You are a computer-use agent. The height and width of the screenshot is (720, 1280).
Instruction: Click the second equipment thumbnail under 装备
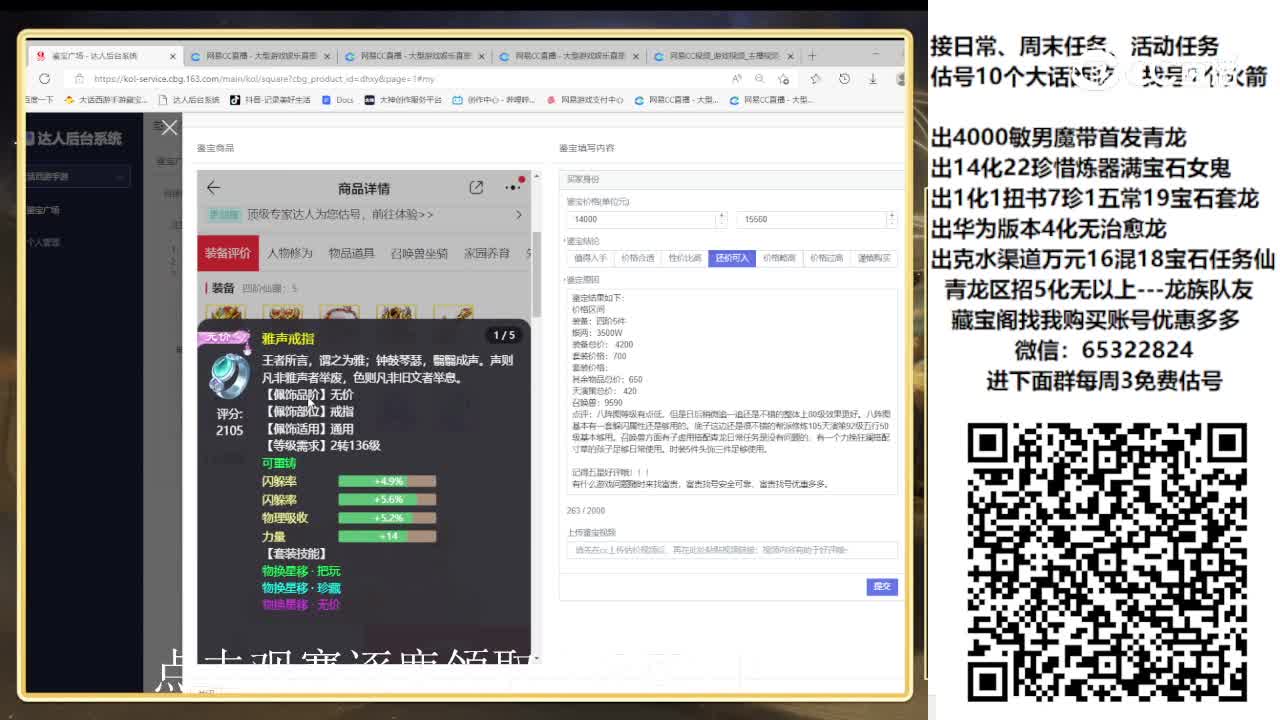click(x=282, y=312)
